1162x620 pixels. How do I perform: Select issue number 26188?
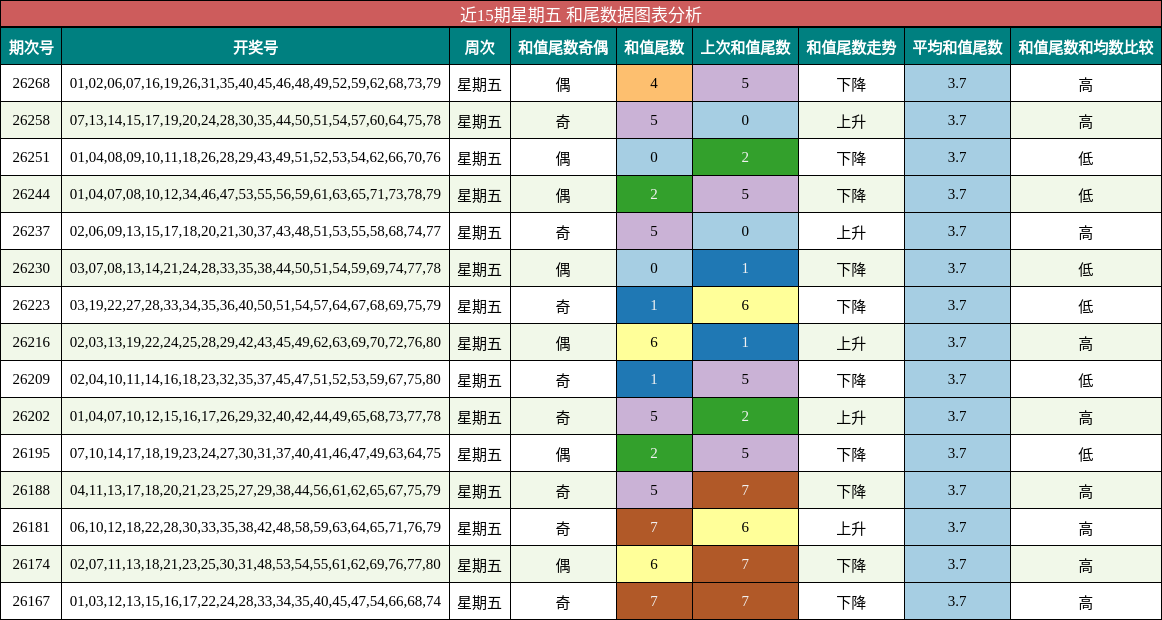click(31, 491)
